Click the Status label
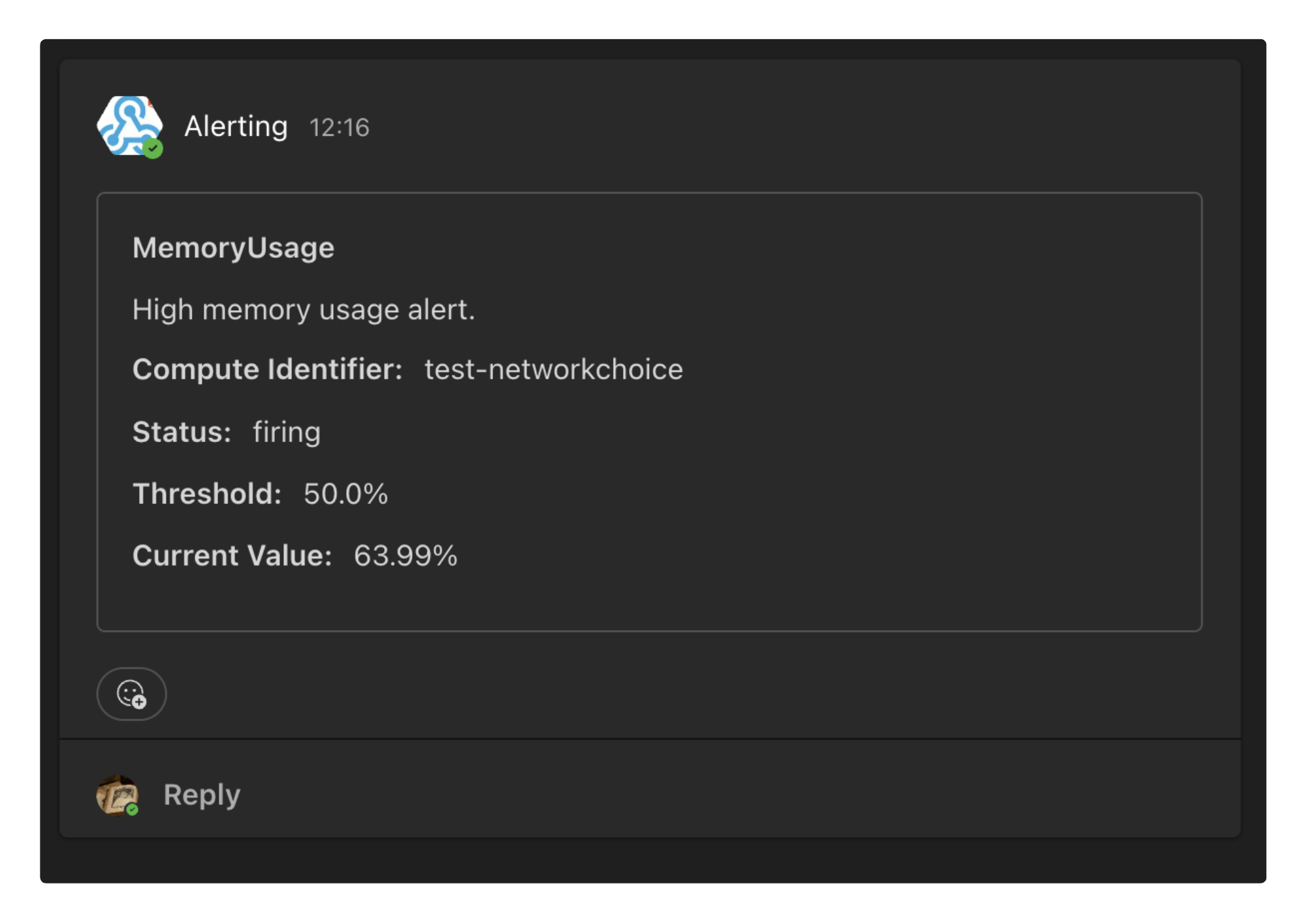This screenshot has height=924, width=1306. (182, 432)
